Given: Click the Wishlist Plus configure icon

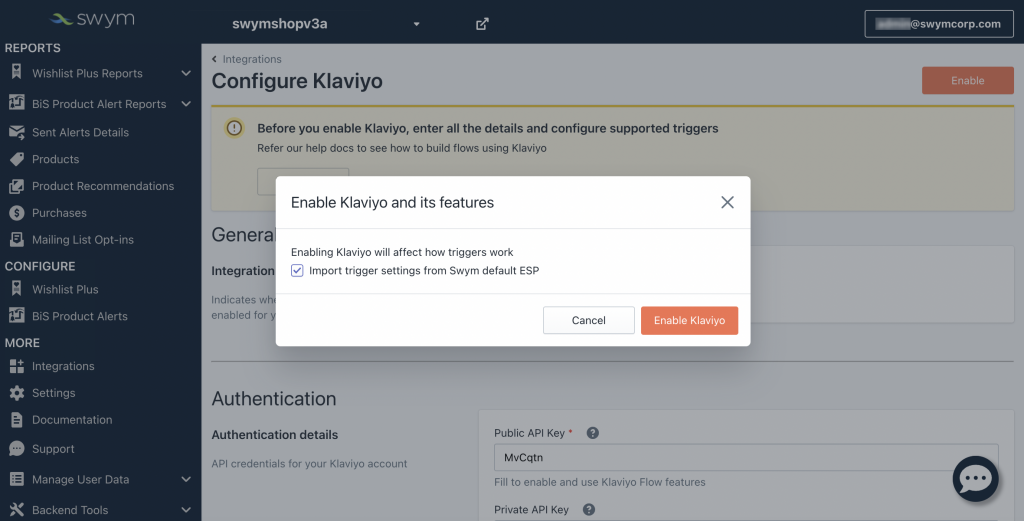Looking at the screenshot, I should point(16,288).
